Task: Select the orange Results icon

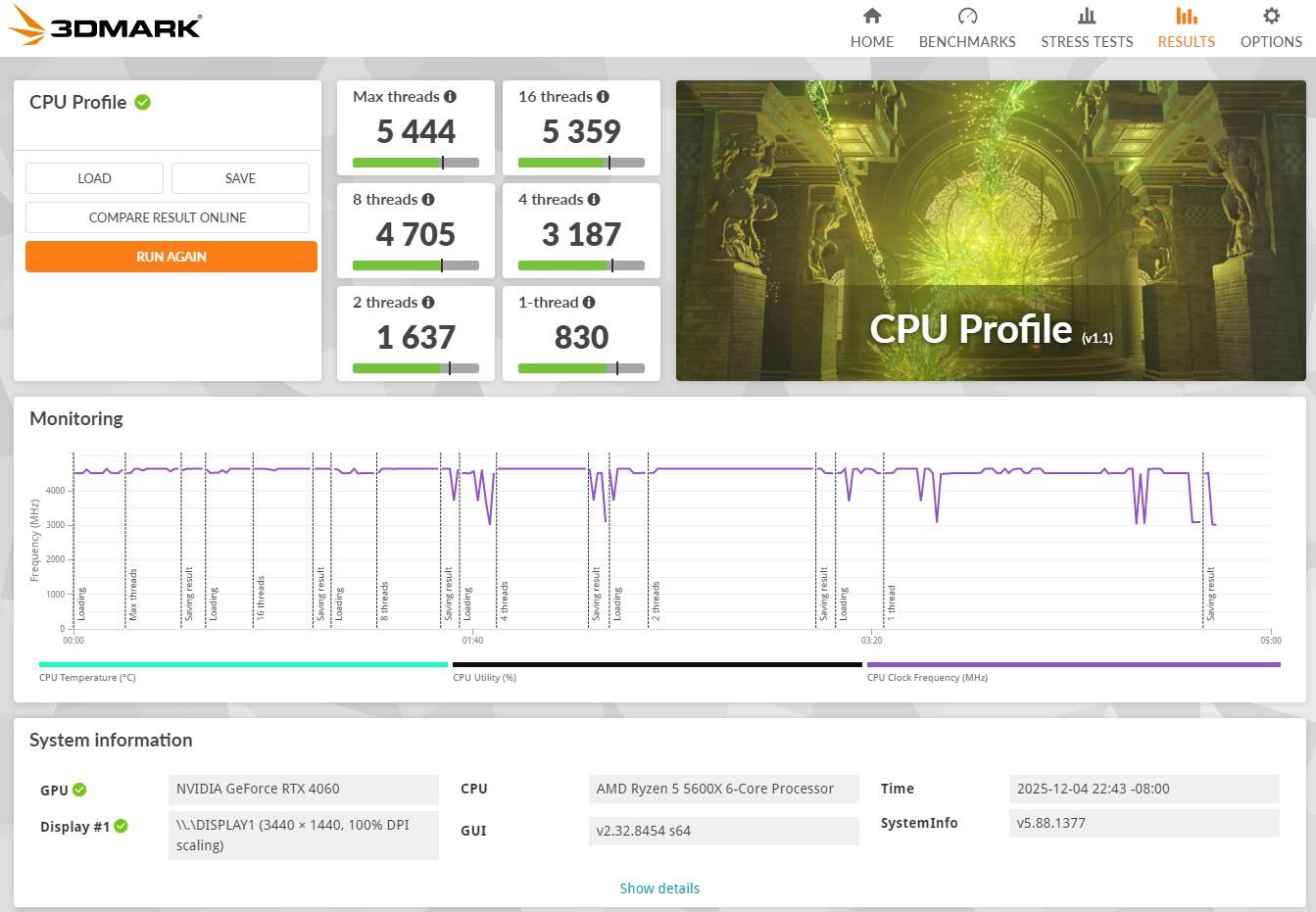Action: 1186,16
